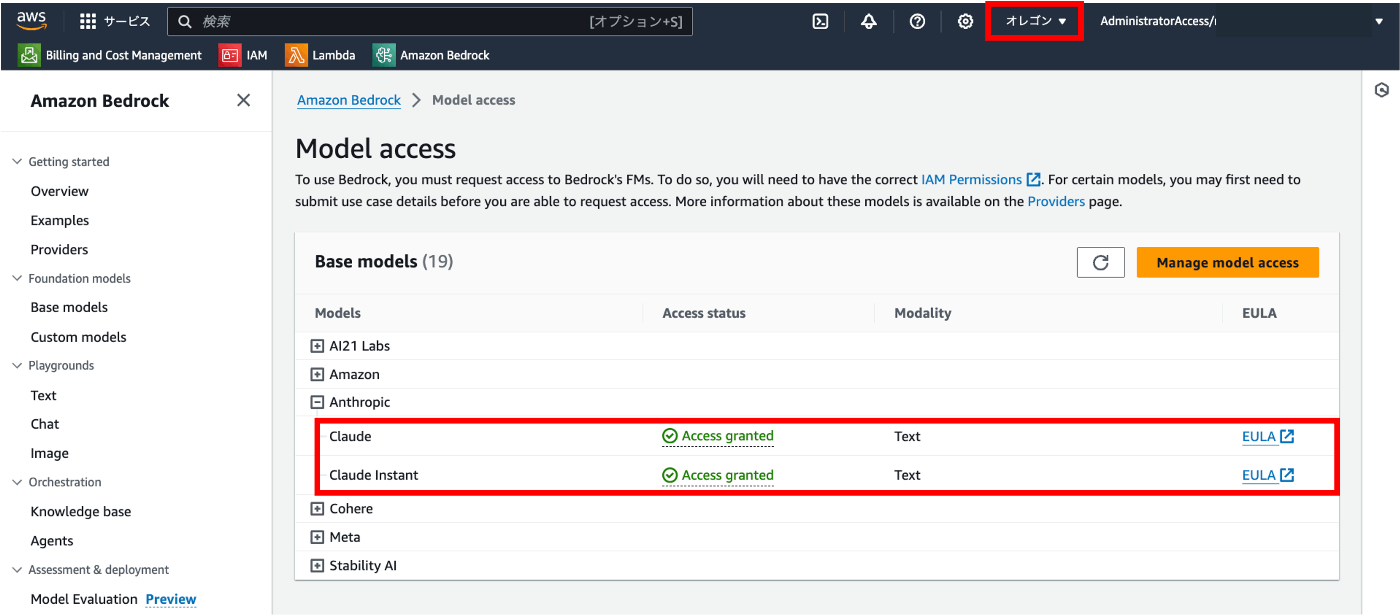Open Knowledge base in the sidebar
Image resolution: width=1400 pixels, height=616 pixels.
pos(81,511)
